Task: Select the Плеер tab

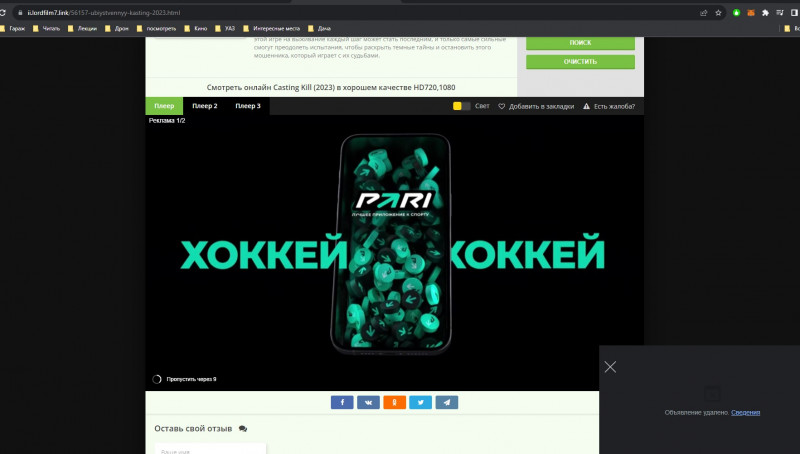Action: (x=164, y=106)
